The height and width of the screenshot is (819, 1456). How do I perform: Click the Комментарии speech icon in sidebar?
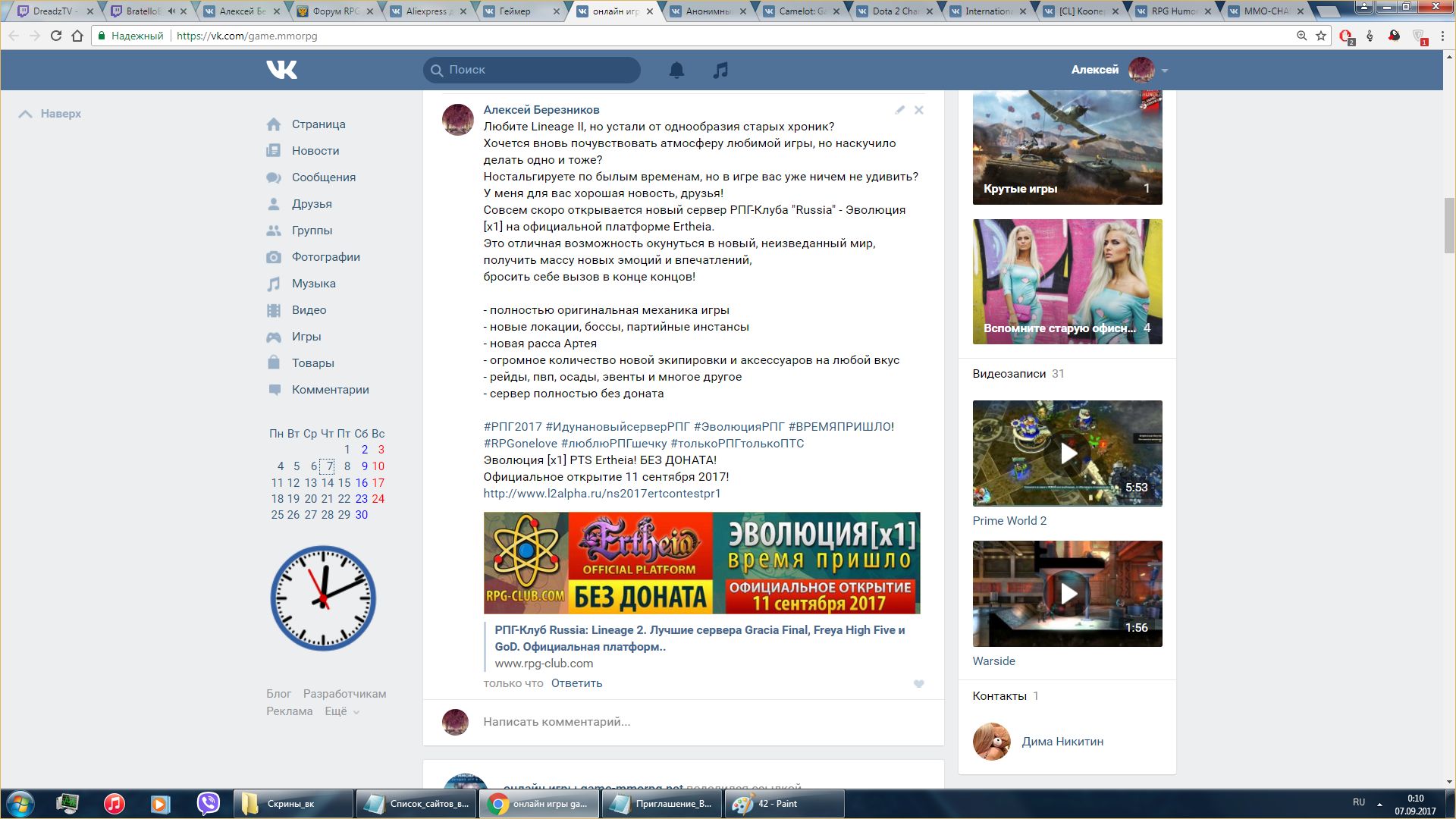[x=274, y=390]
